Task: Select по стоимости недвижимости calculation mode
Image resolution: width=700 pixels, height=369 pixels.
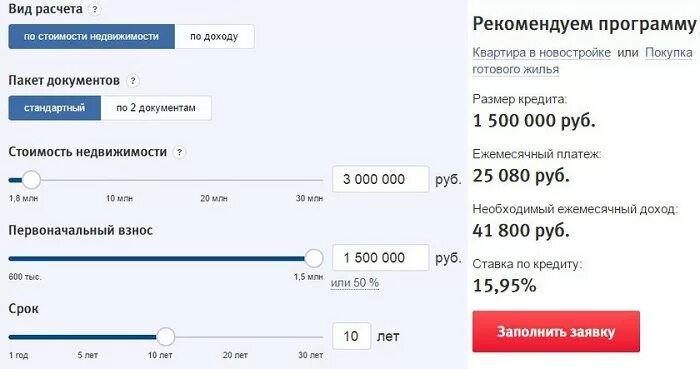Action: [x=92, y=37]
